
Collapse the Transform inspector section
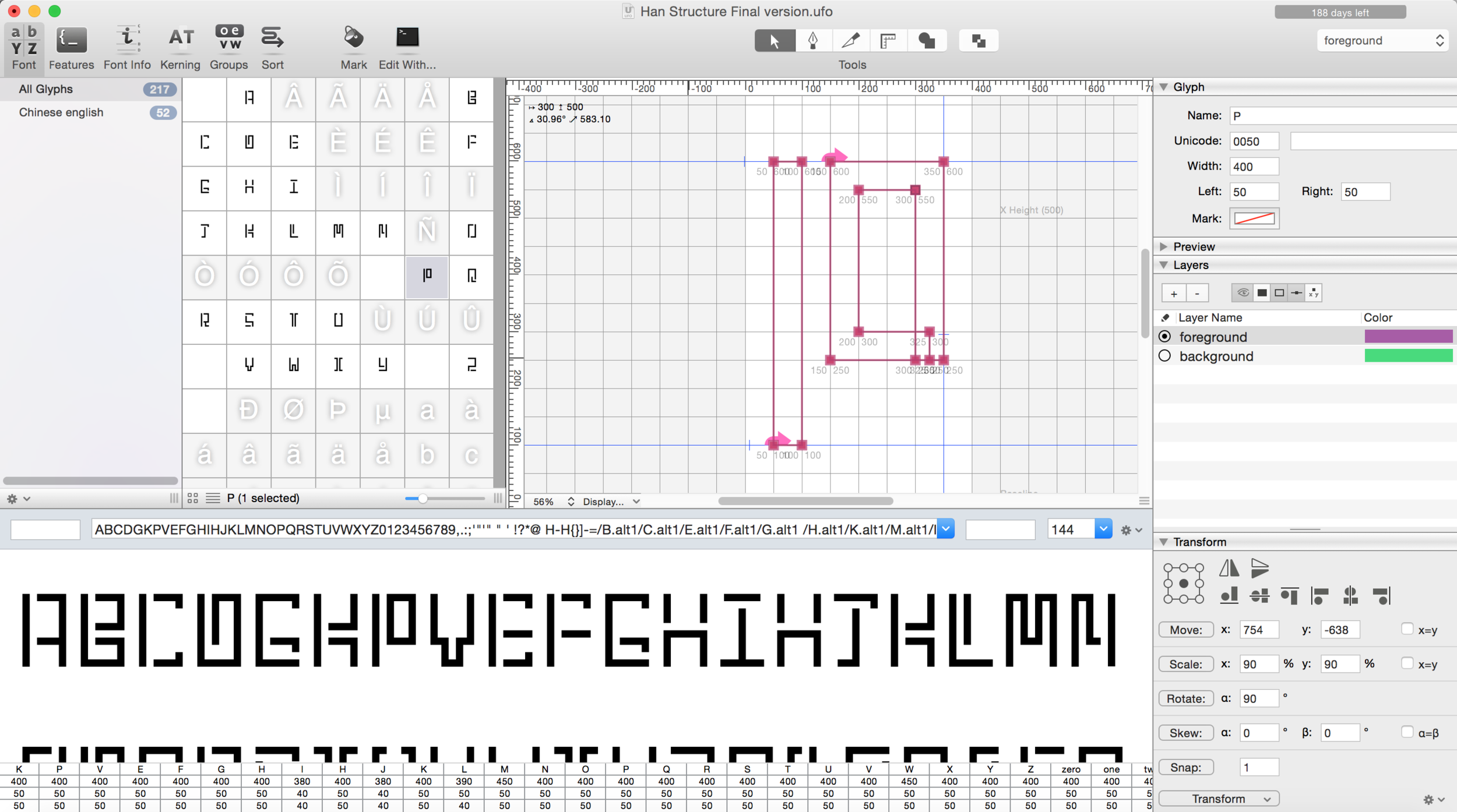pyautogui.click(x=1163, y=542)
